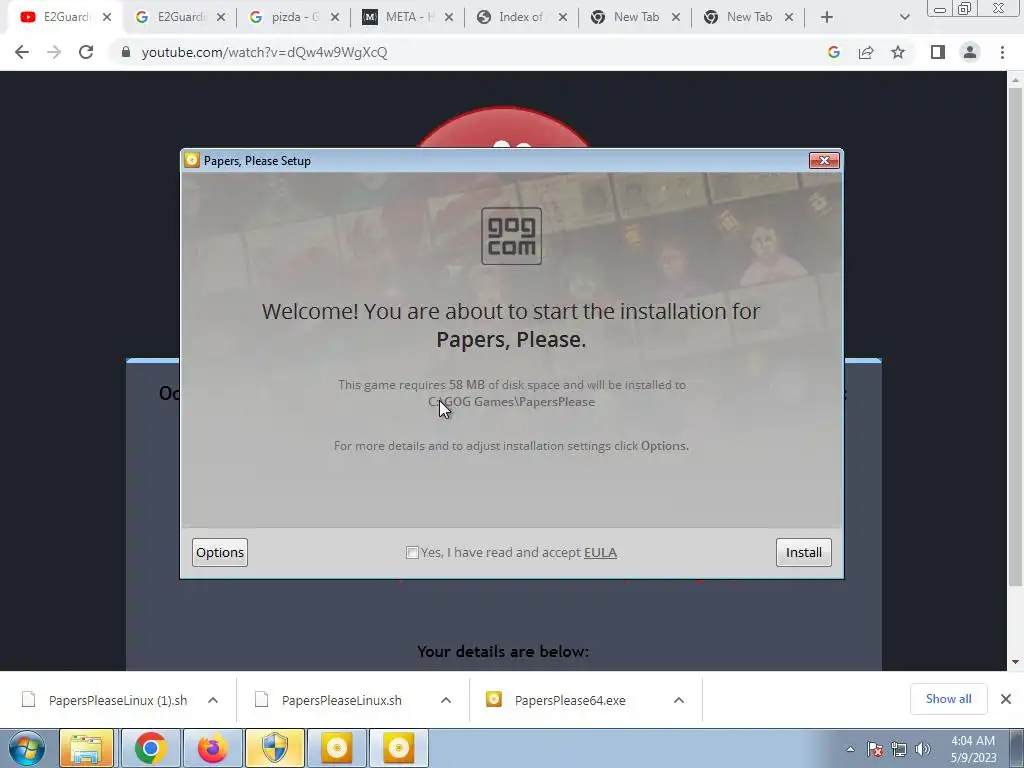
Task: Switch to the last New Tab
Action: (x=748, y=17)
